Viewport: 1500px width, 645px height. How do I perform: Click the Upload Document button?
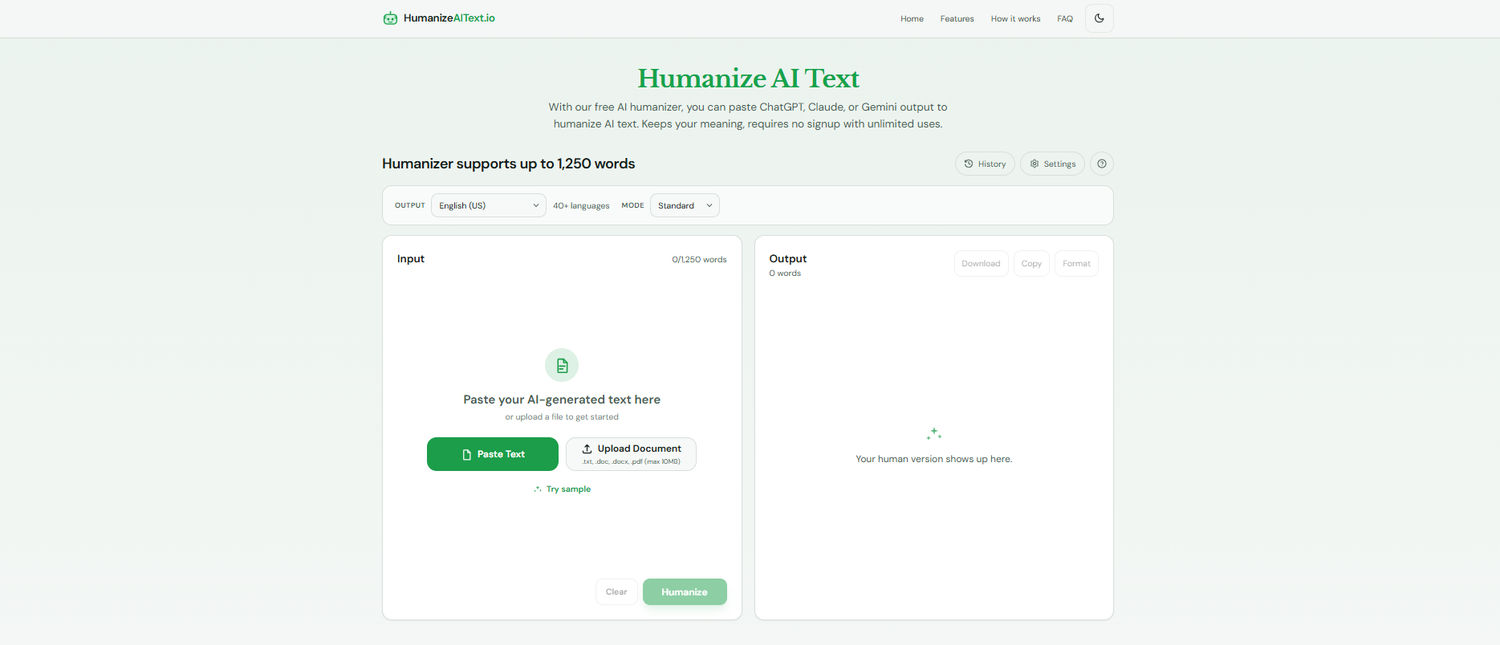(631, 454)
